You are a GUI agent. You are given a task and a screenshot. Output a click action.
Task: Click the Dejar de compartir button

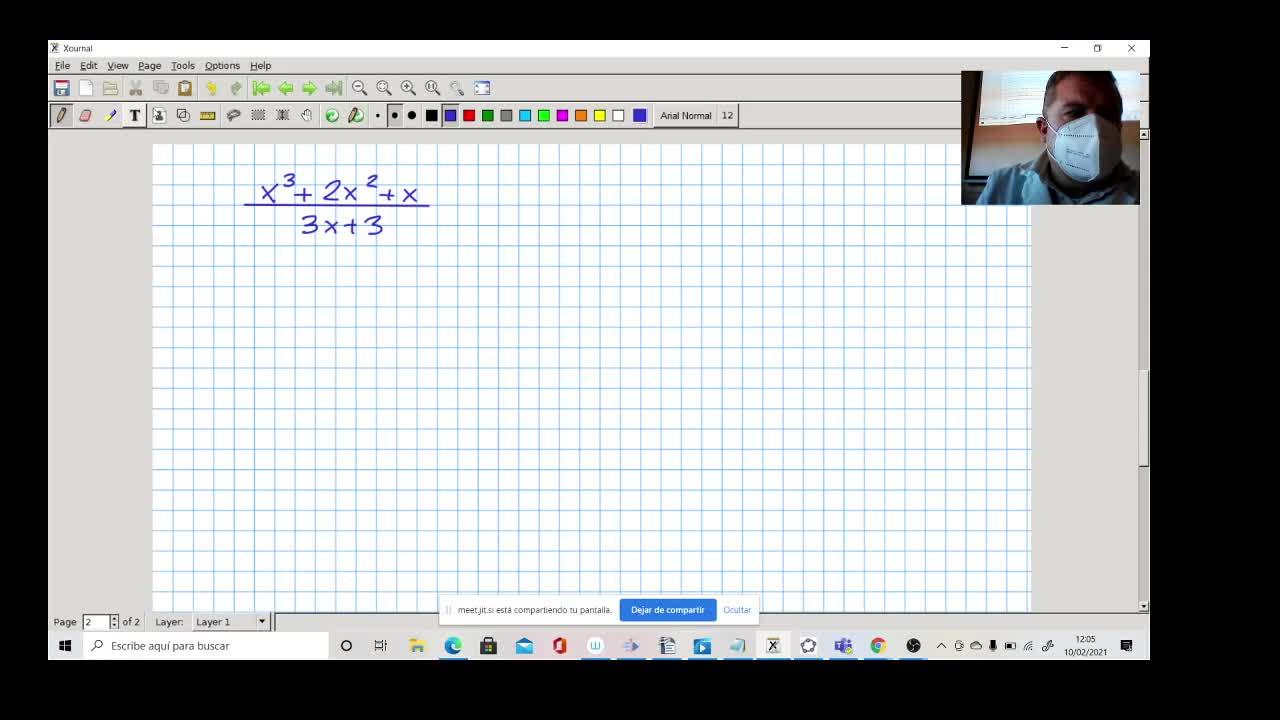pos(668,610)
